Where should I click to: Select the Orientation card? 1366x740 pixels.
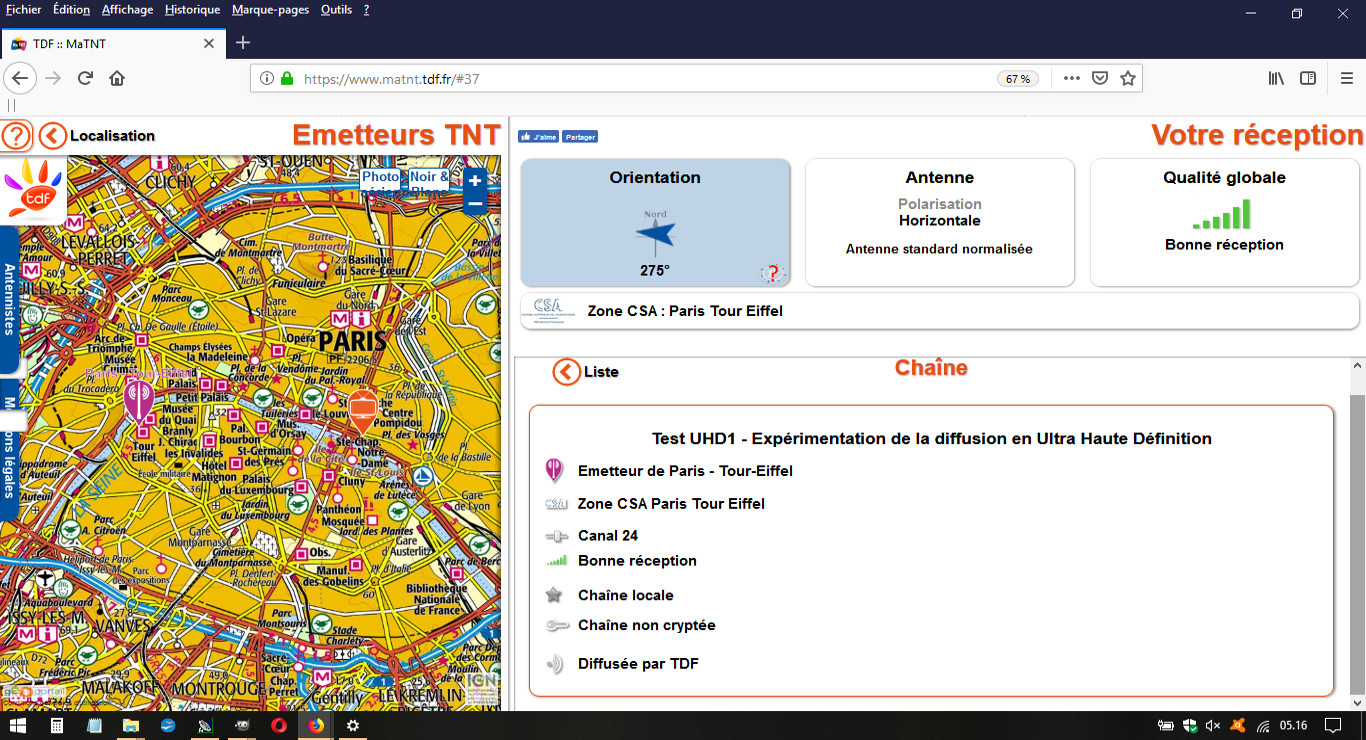point(656,222)
